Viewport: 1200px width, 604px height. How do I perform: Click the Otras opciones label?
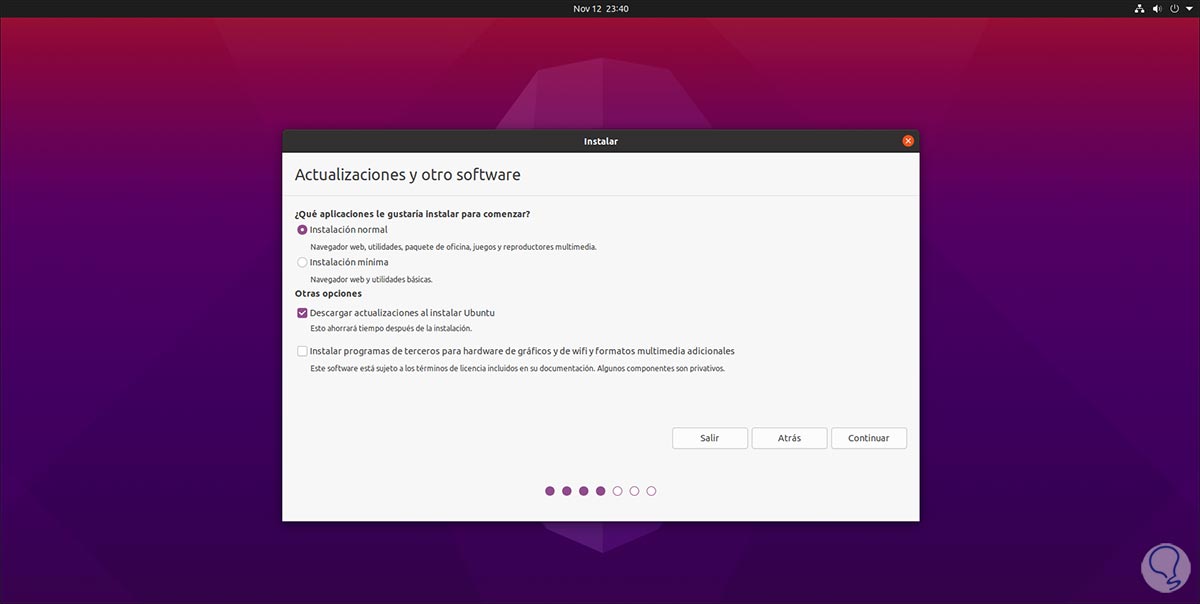328,294
